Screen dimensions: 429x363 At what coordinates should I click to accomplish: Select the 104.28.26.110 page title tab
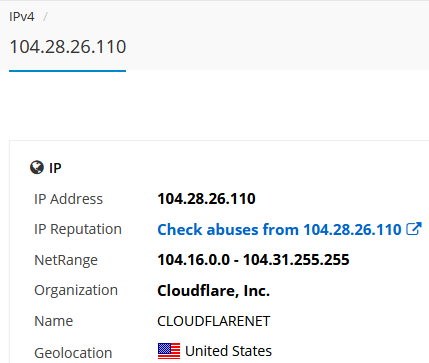pos(68,47)
